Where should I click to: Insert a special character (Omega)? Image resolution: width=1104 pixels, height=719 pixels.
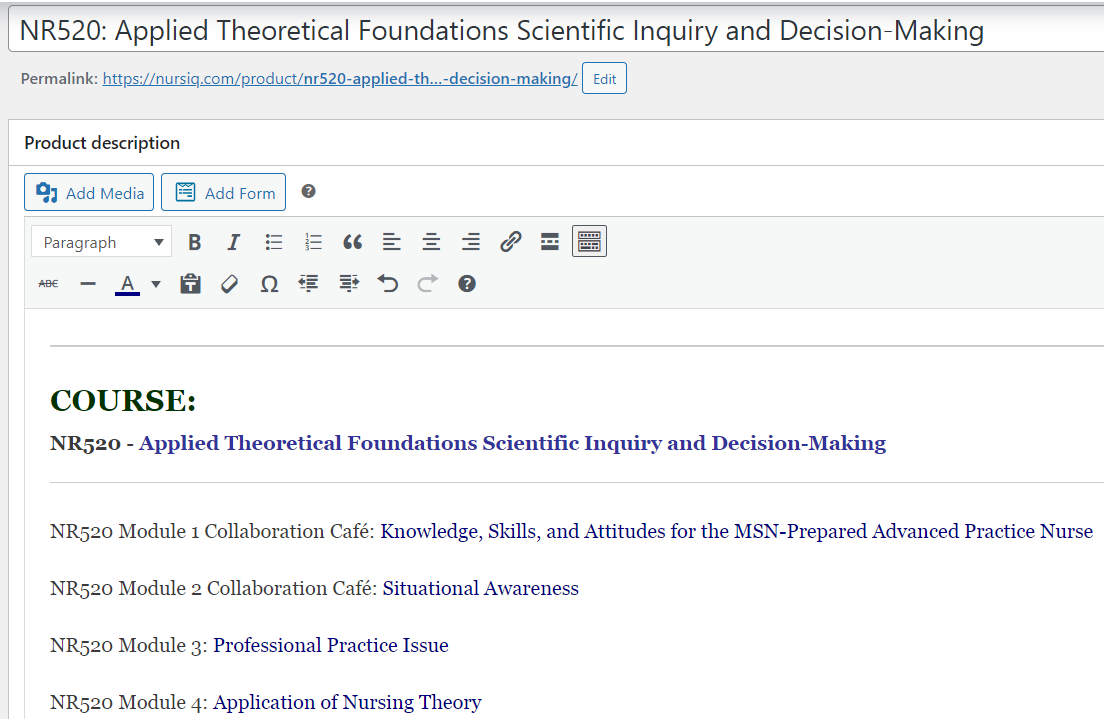[x=269, y=284]
